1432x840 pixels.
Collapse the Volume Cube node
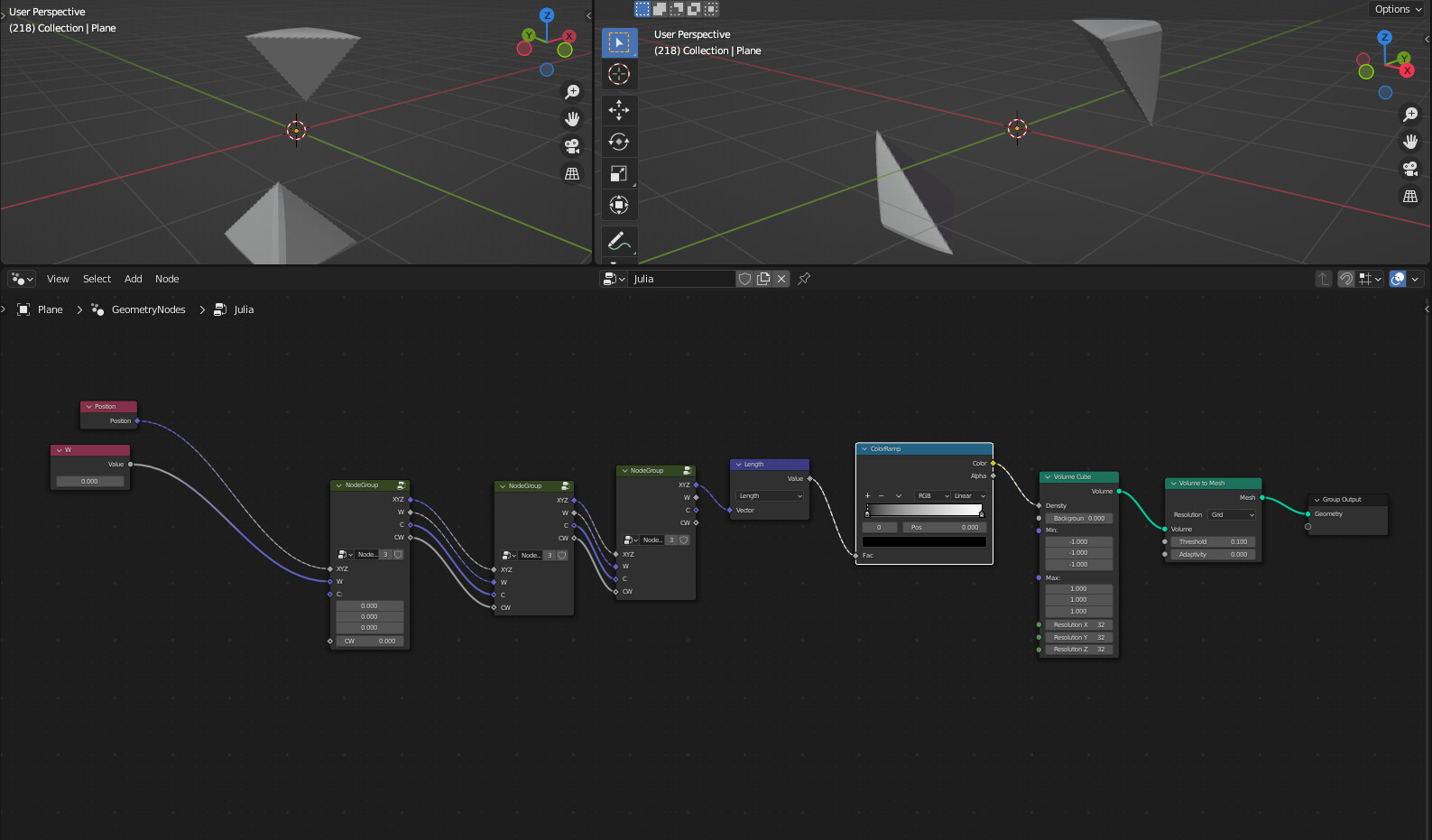point(1048,476)
